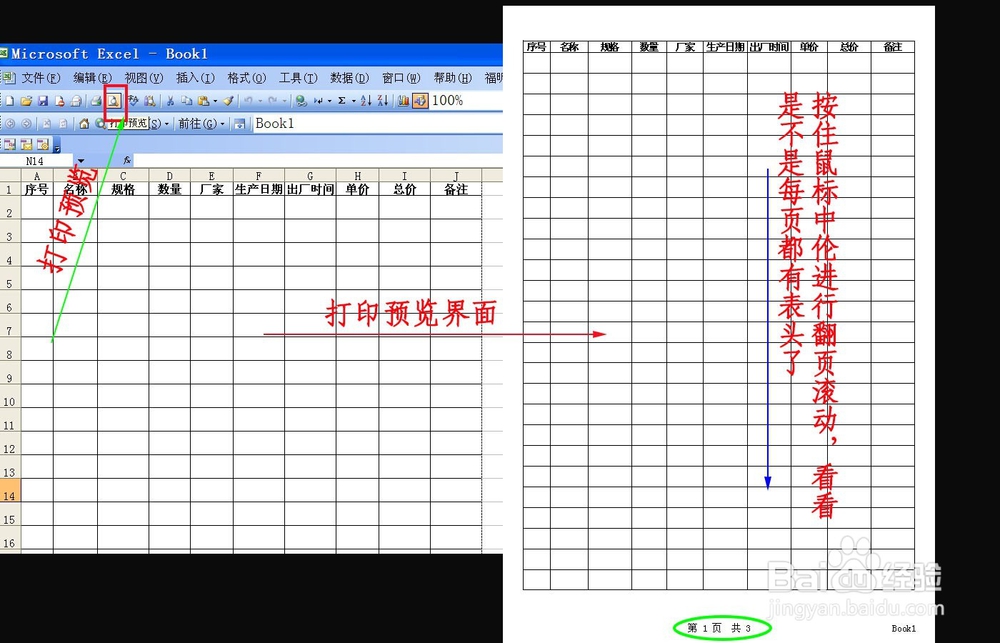Open the Print Preview tool
The height and width of the screenshot is (643, 1000).
(x=113, y=101)
